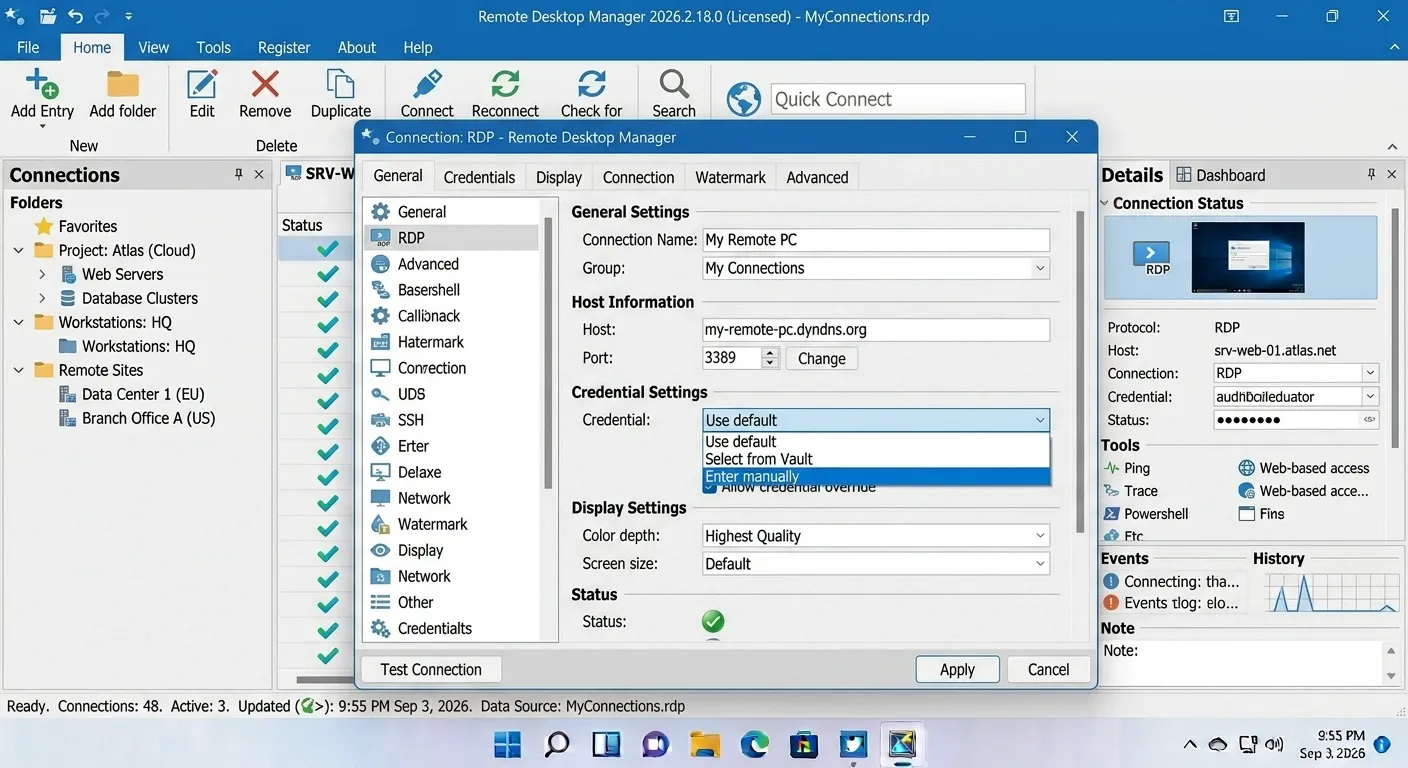Select Other in the dialog sidebar

[x=451, y=602]
